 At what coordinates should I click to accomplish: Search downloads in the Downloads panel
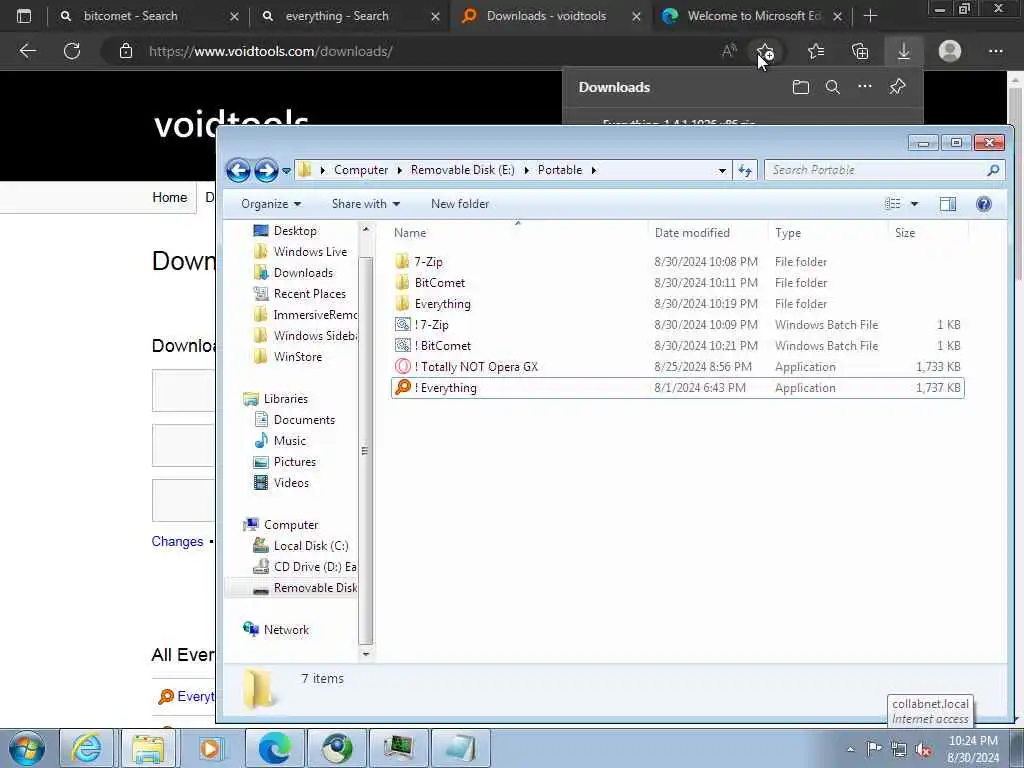pos(833,87)
